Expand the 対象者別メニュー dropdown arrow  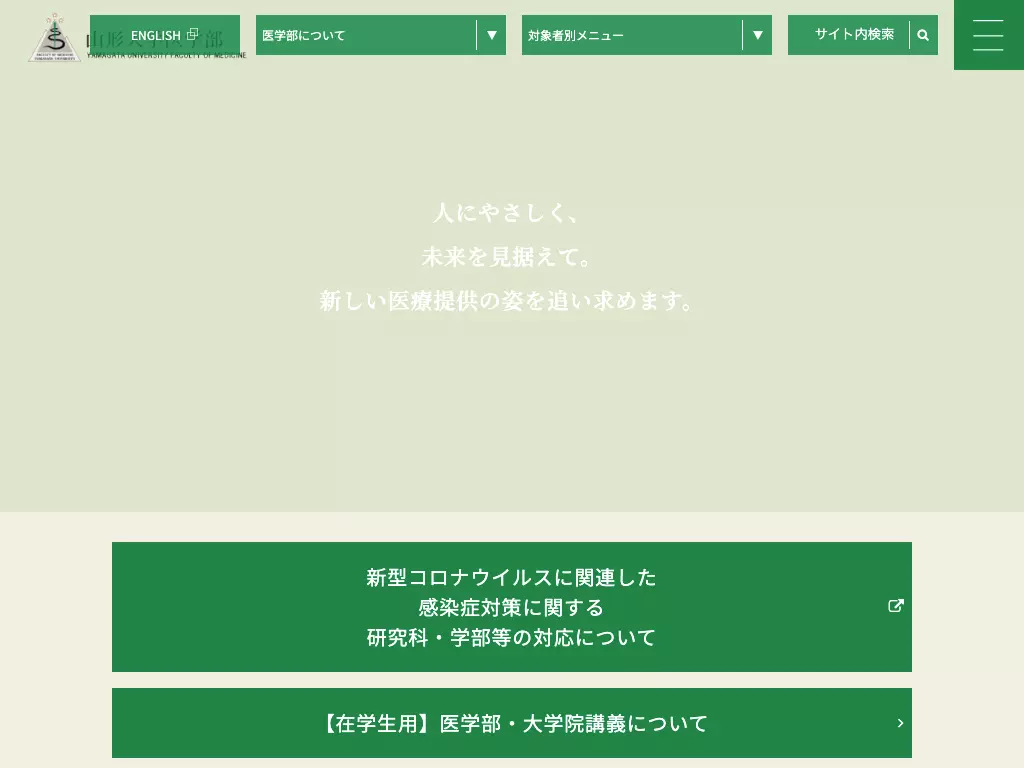(x=758, y=35)
